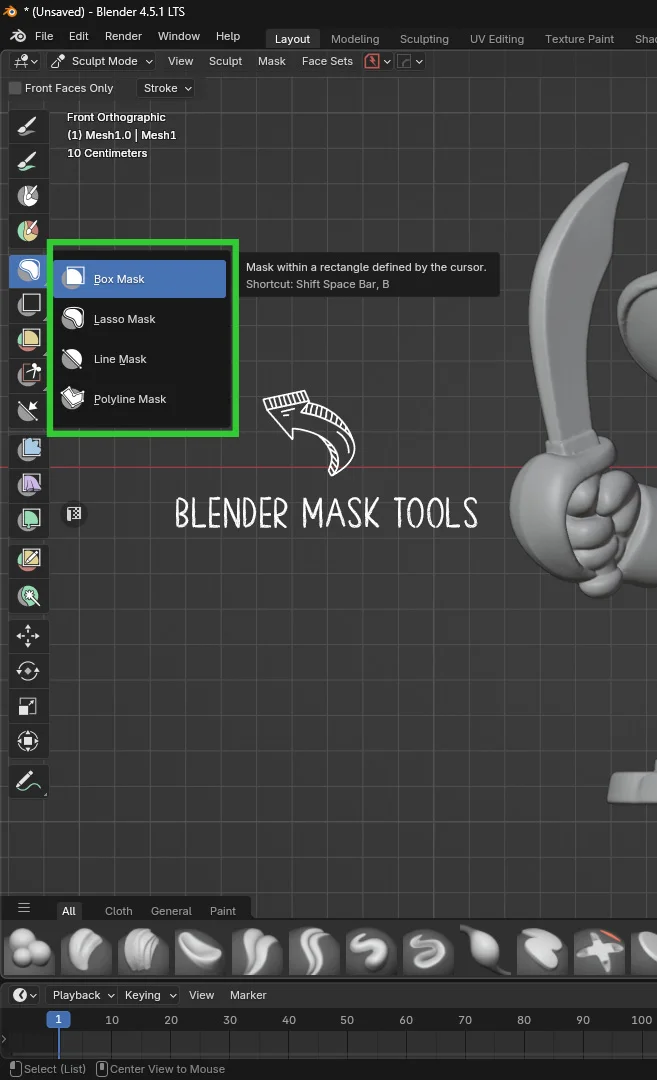This screenshot has height=1080, width=657.
Task: Open the timeline Marker menu
Action: 248,995
